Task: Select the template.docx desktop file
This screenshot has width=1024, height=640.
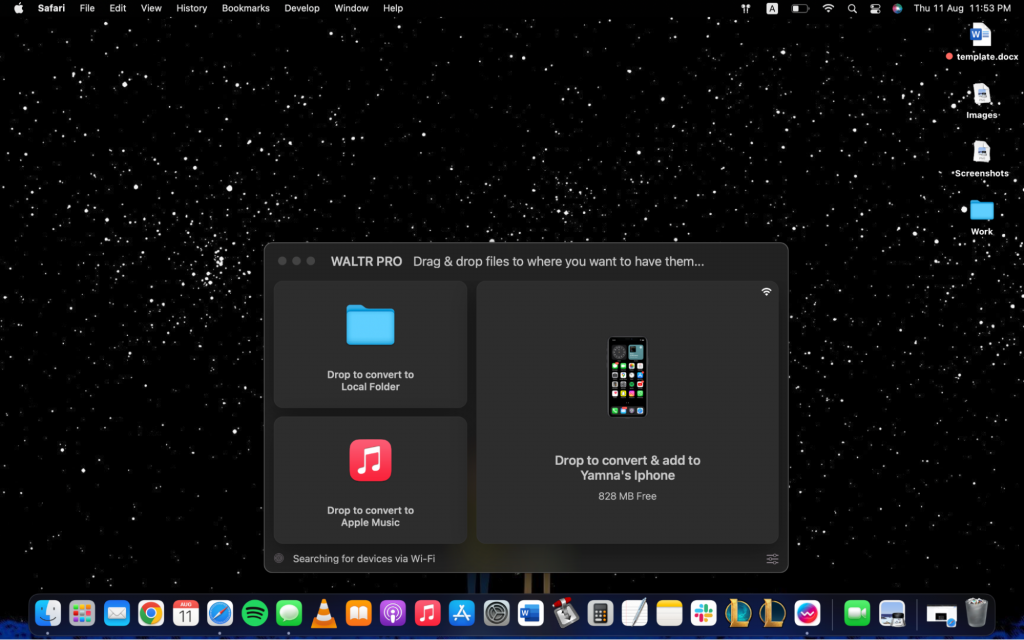Action: tap(981, 42)
